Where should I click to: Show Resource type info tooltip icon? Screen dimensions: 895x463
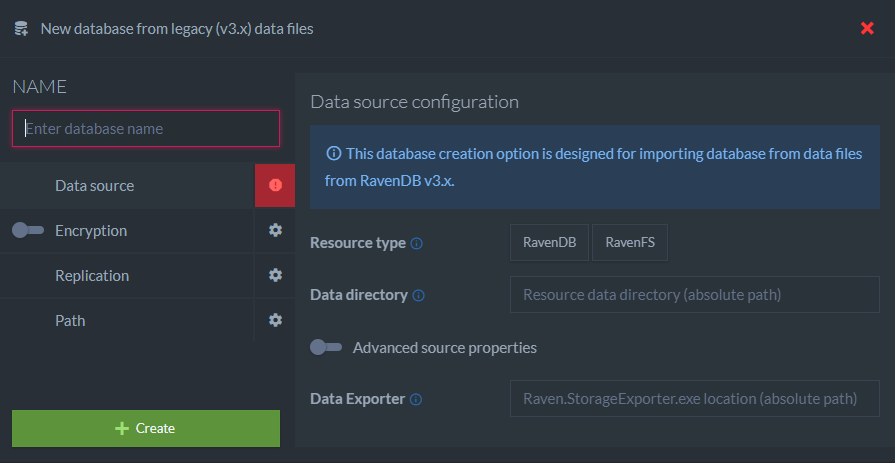point(417,244)
